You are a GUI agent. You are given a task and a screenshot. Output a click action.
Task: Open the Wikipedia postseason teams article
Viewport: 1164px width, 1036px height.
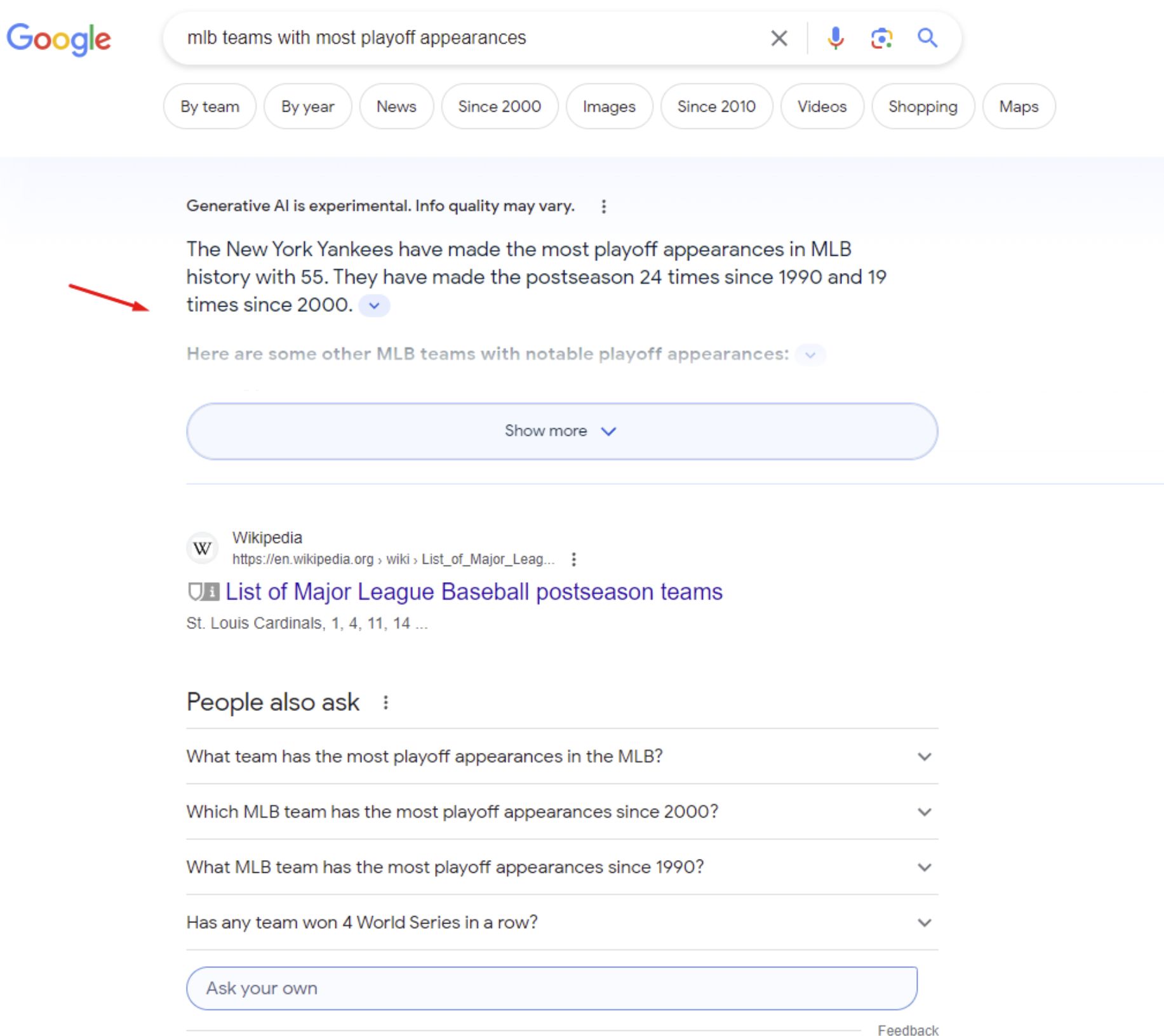[474, 591]
